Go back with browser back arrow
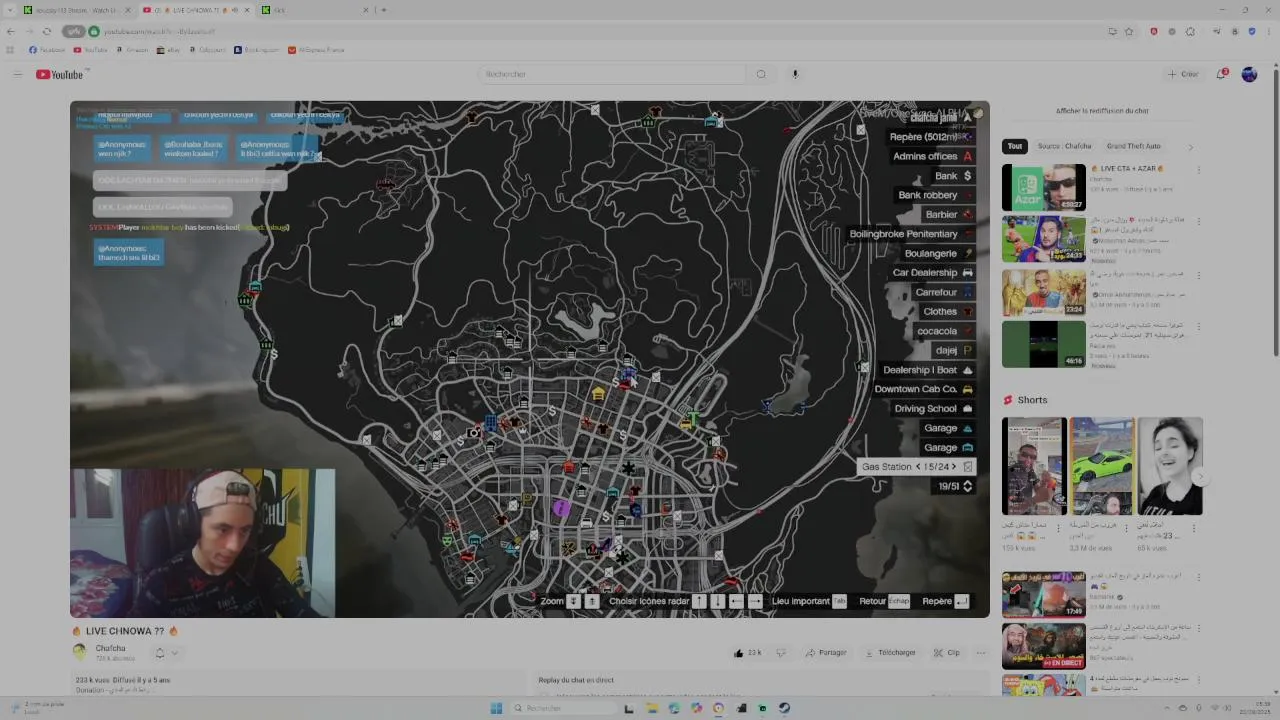The width and height of the screenshot is (1280, 720). coord(11,31)
